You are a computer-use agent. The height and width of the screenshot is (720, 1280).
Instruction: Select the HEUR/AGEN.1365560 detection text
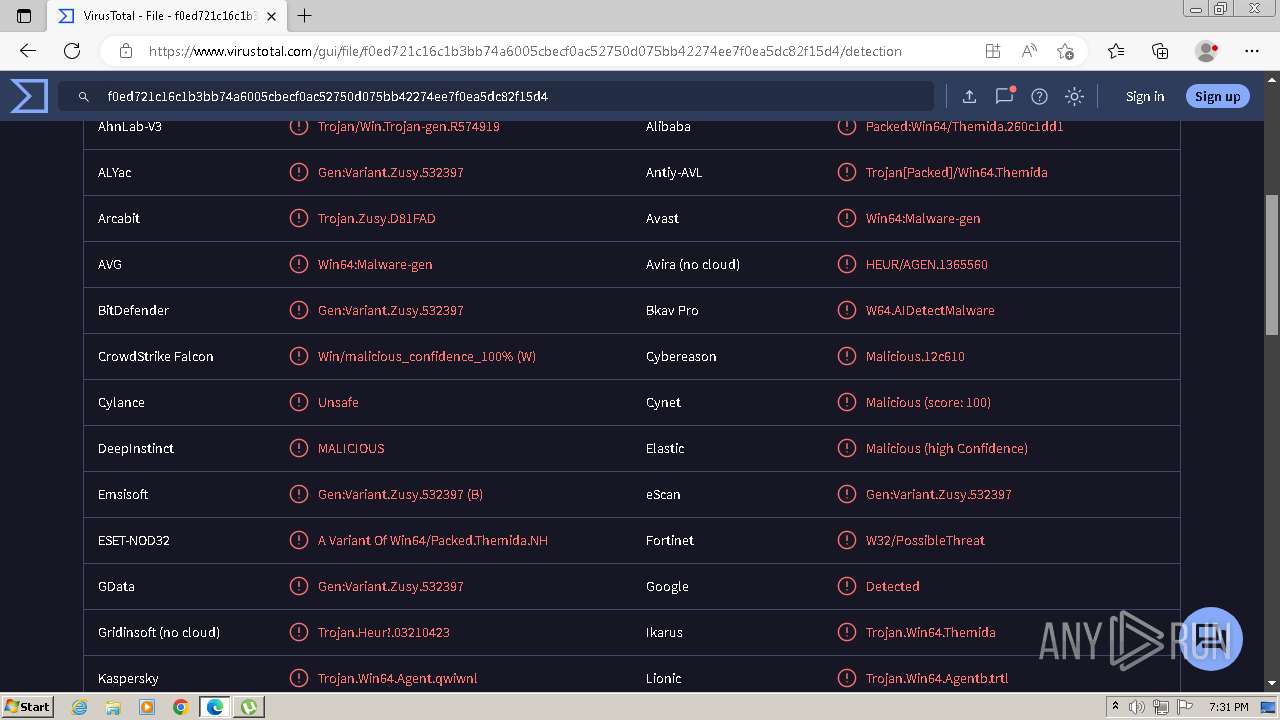pyautogui.click(x=926, y=264)
